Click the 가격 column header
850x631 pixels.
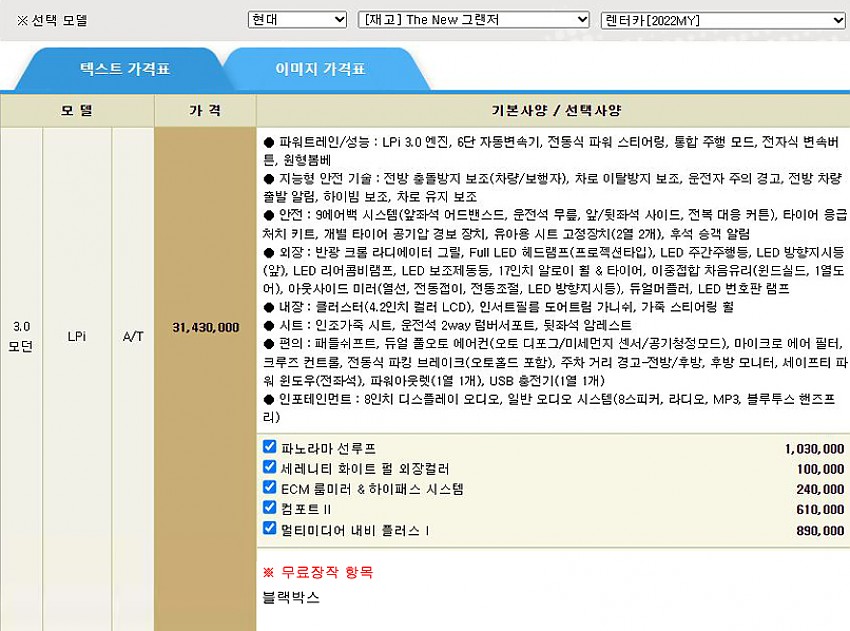coord(205,110)
